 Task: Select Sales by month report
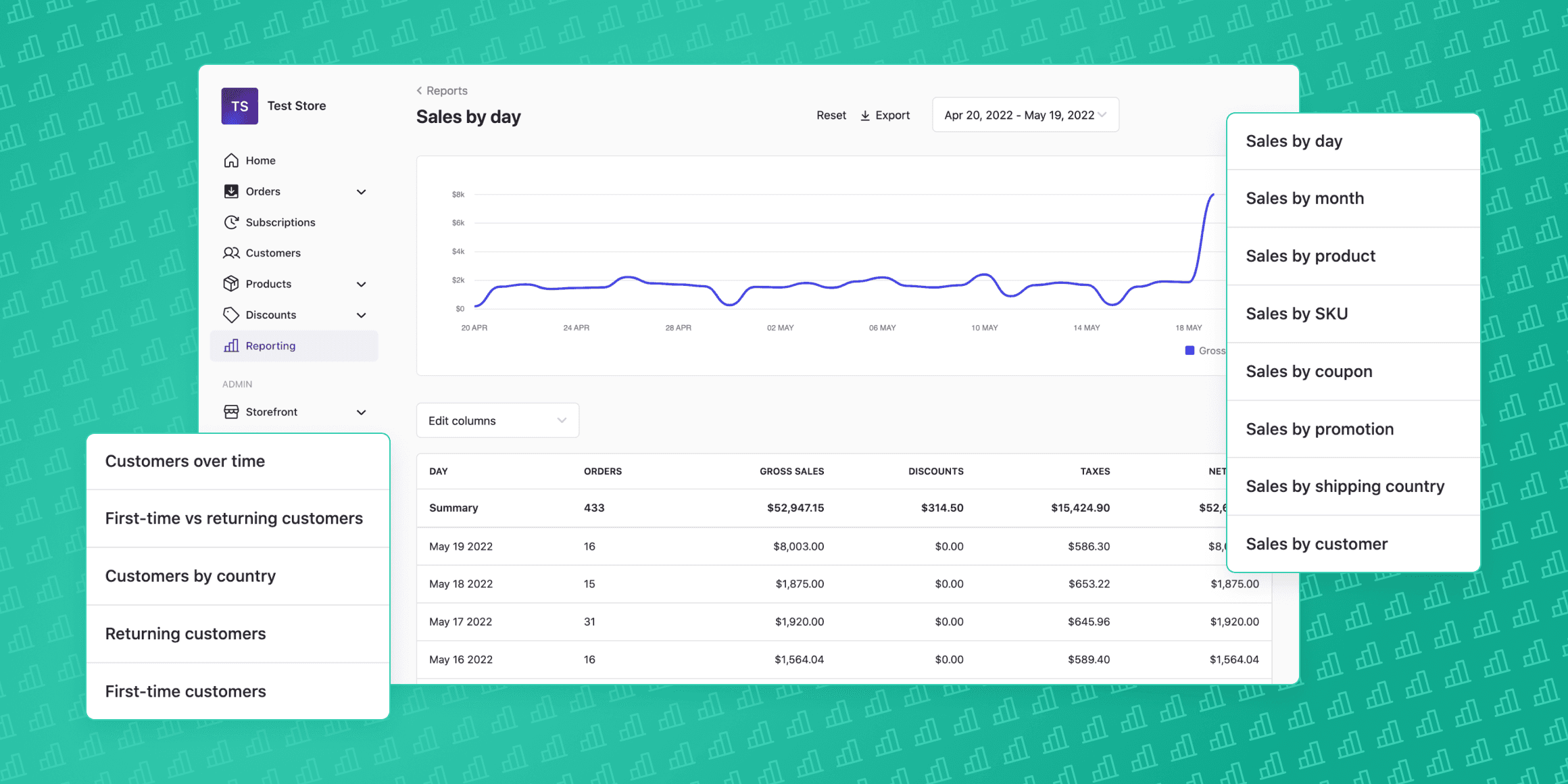[x=1304, y=198]
